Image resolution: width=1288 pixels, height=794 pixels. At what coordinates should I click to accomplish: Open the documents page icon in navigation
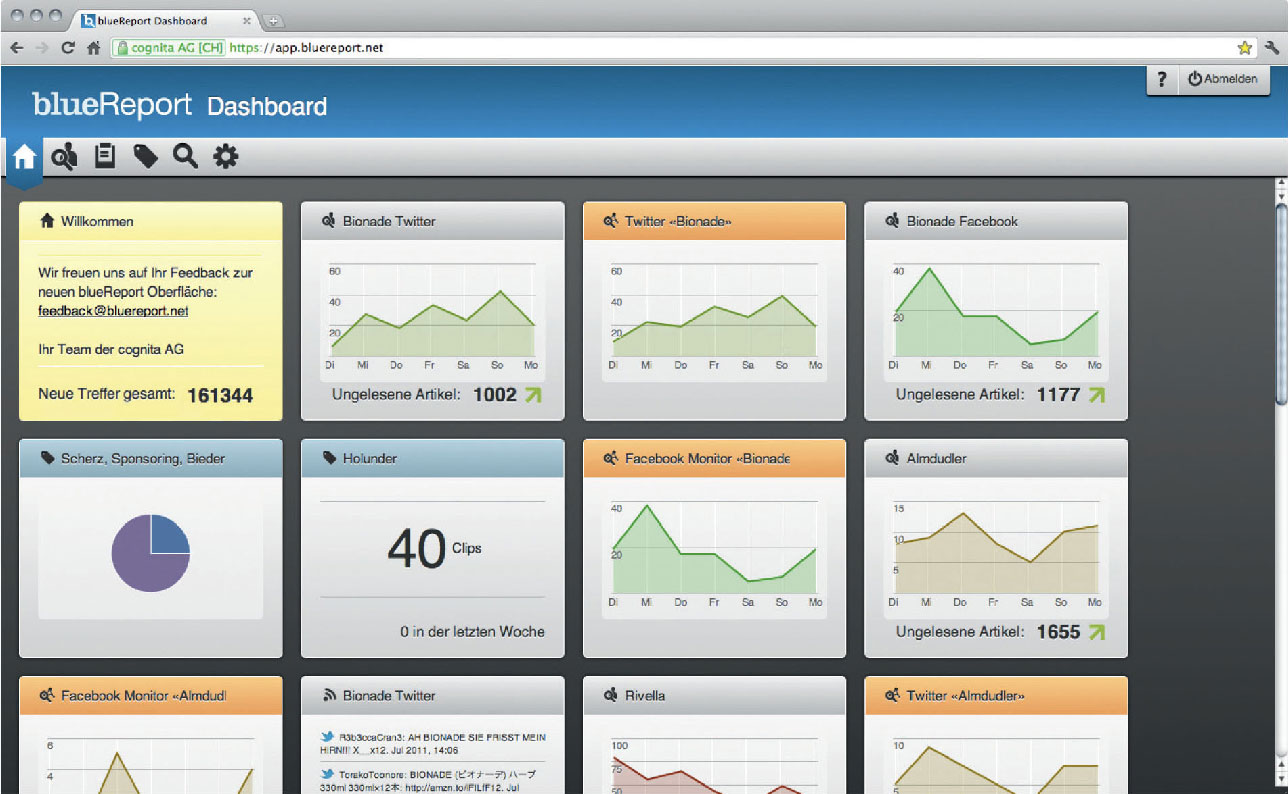click(x=105, y=156)
